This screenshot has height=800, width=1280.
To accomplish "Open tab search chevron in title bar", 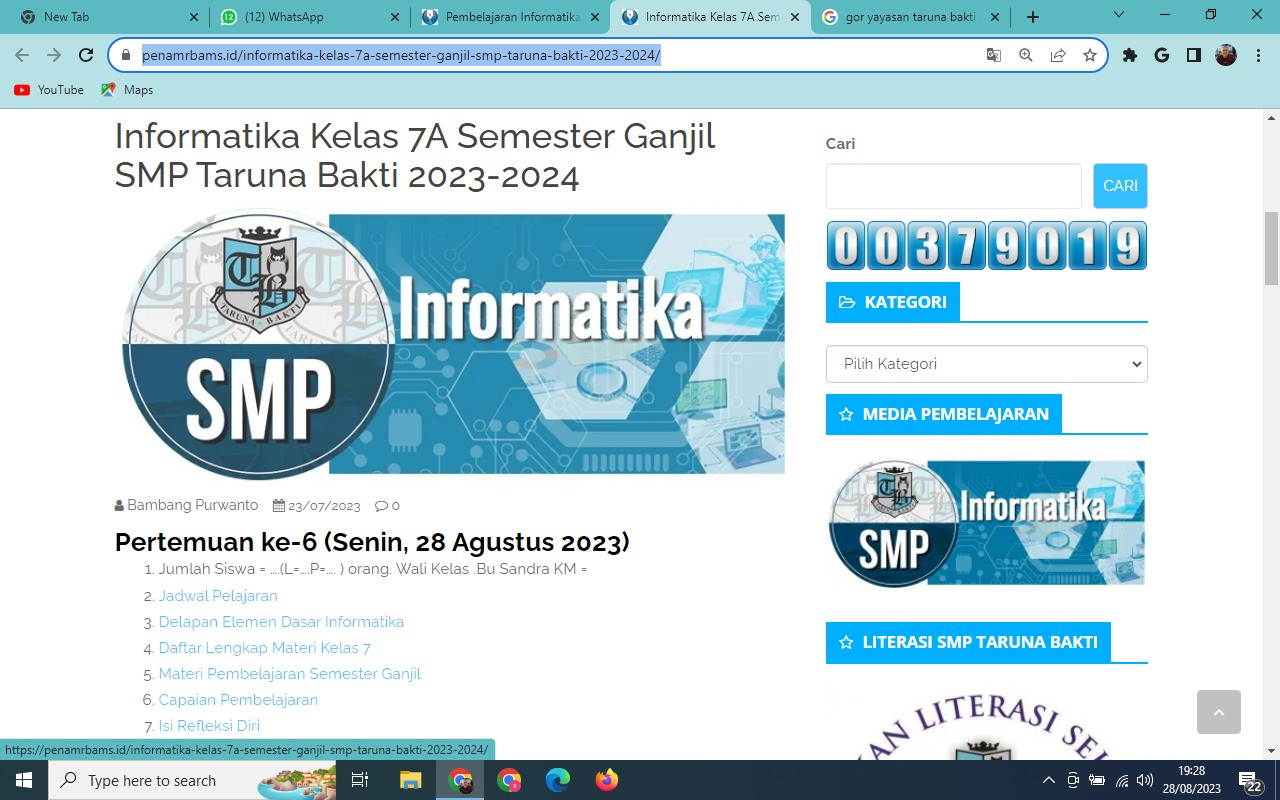I will point(1119,15).
